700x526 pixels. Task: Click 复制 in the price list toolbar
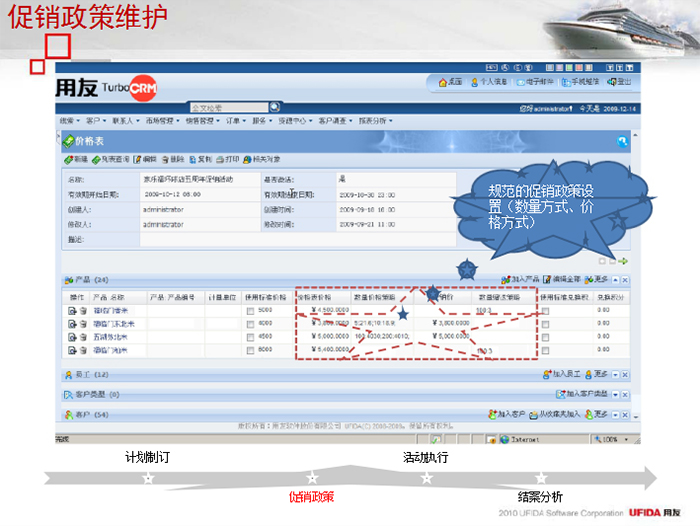[x=200, y=159]
